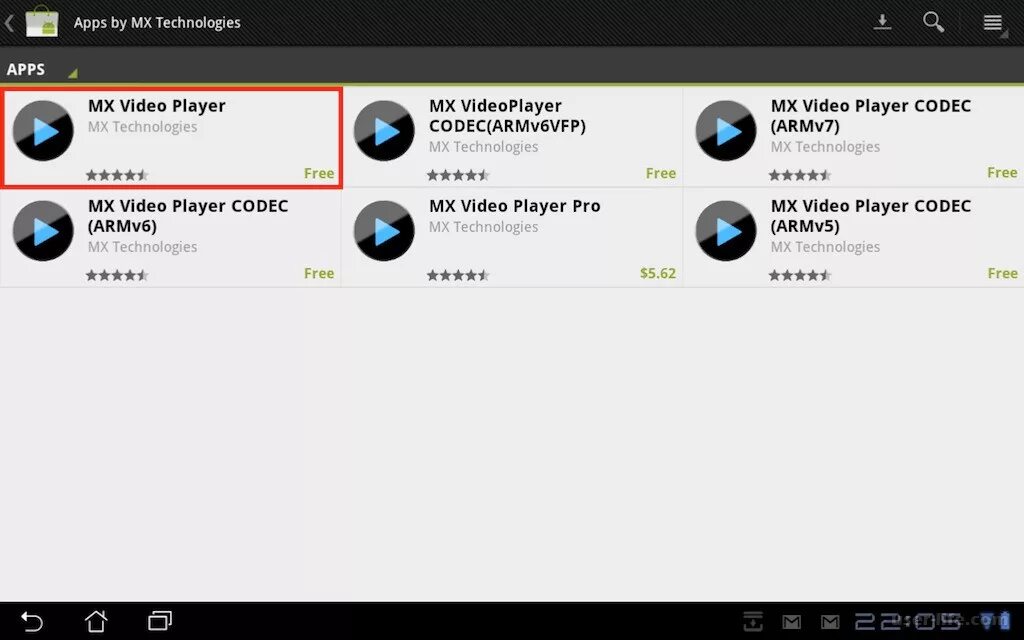Viewport: 1024px width, 640px height.
Task: Open search with the magnifier icon
Action: [x=933, y=22]
